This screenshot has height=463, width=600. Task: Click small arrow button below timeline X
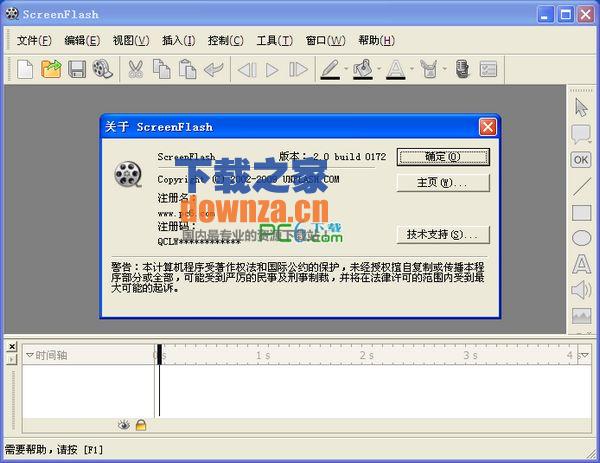click(12, 360)
